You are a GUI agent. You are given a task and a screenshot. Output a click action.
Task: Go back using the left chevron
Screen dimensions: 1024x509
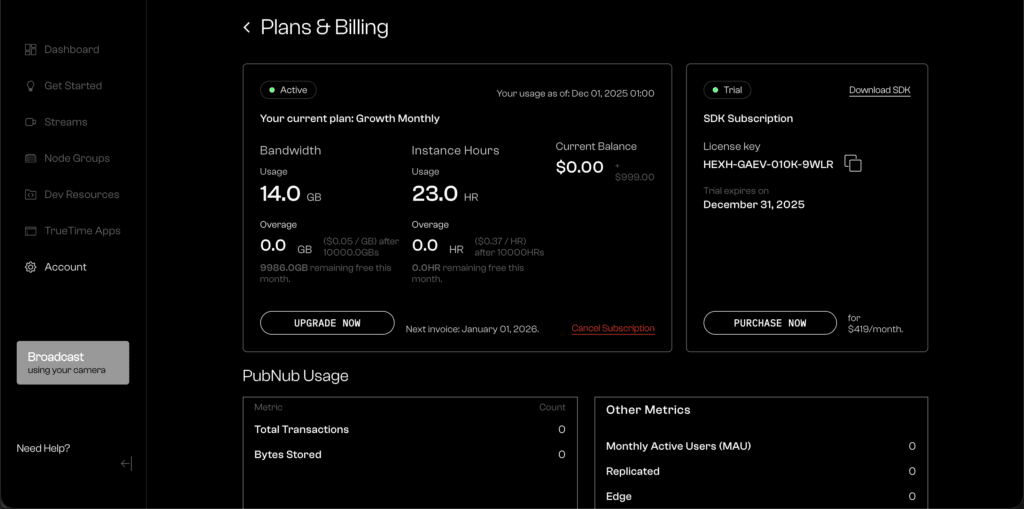(247, 28)
